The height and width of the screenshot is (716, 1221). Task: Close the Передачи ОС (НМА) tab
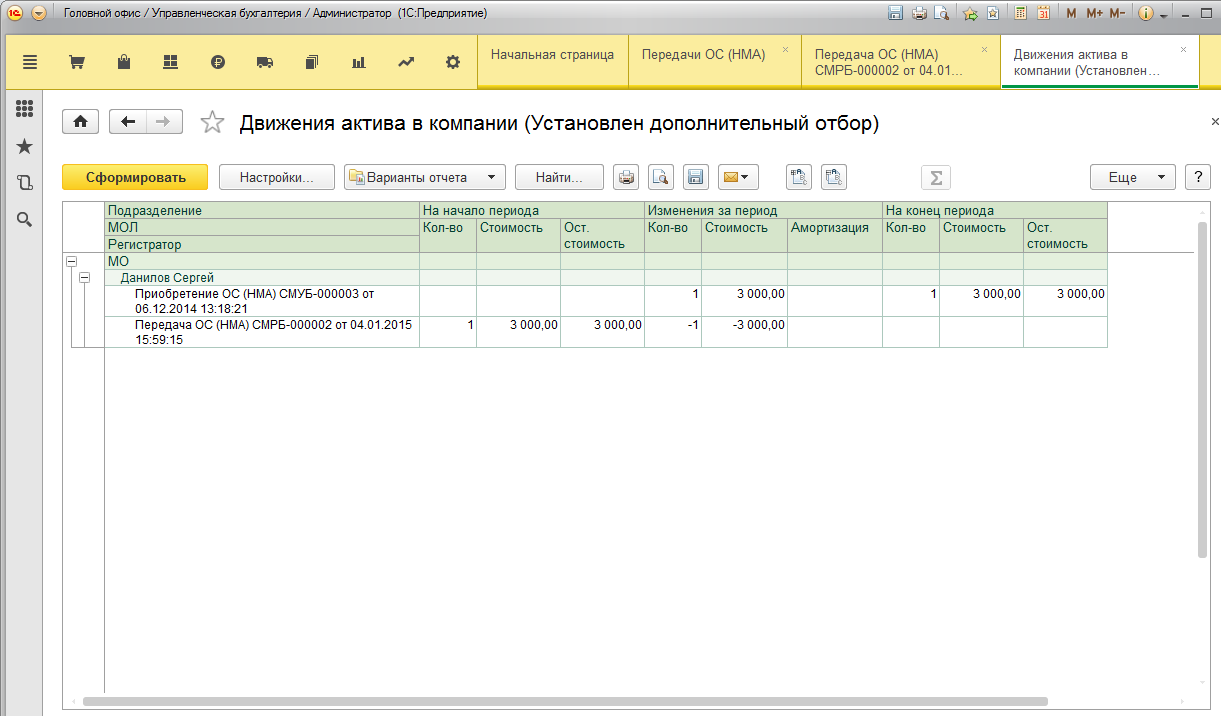785,49
